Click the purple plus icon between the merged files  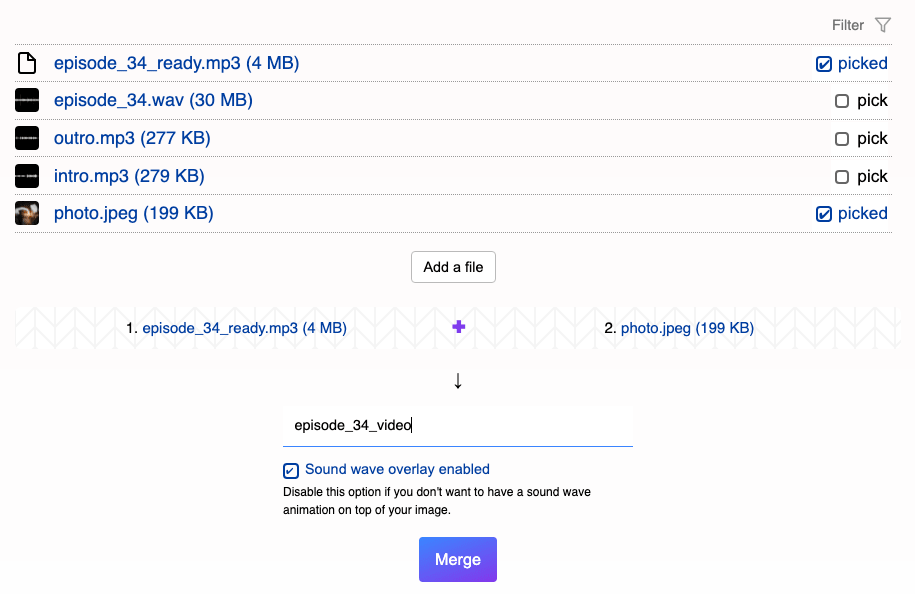pos(459,327)
